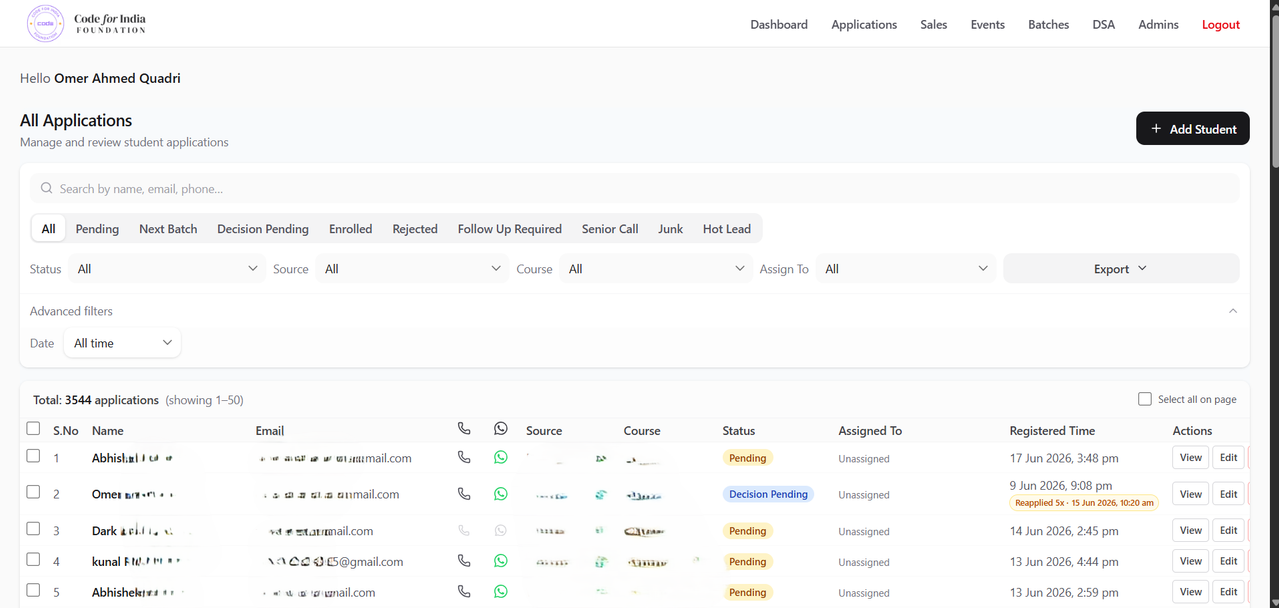
Task: Open DSA in the top navigation
Action: click(x=1104, y=24)
